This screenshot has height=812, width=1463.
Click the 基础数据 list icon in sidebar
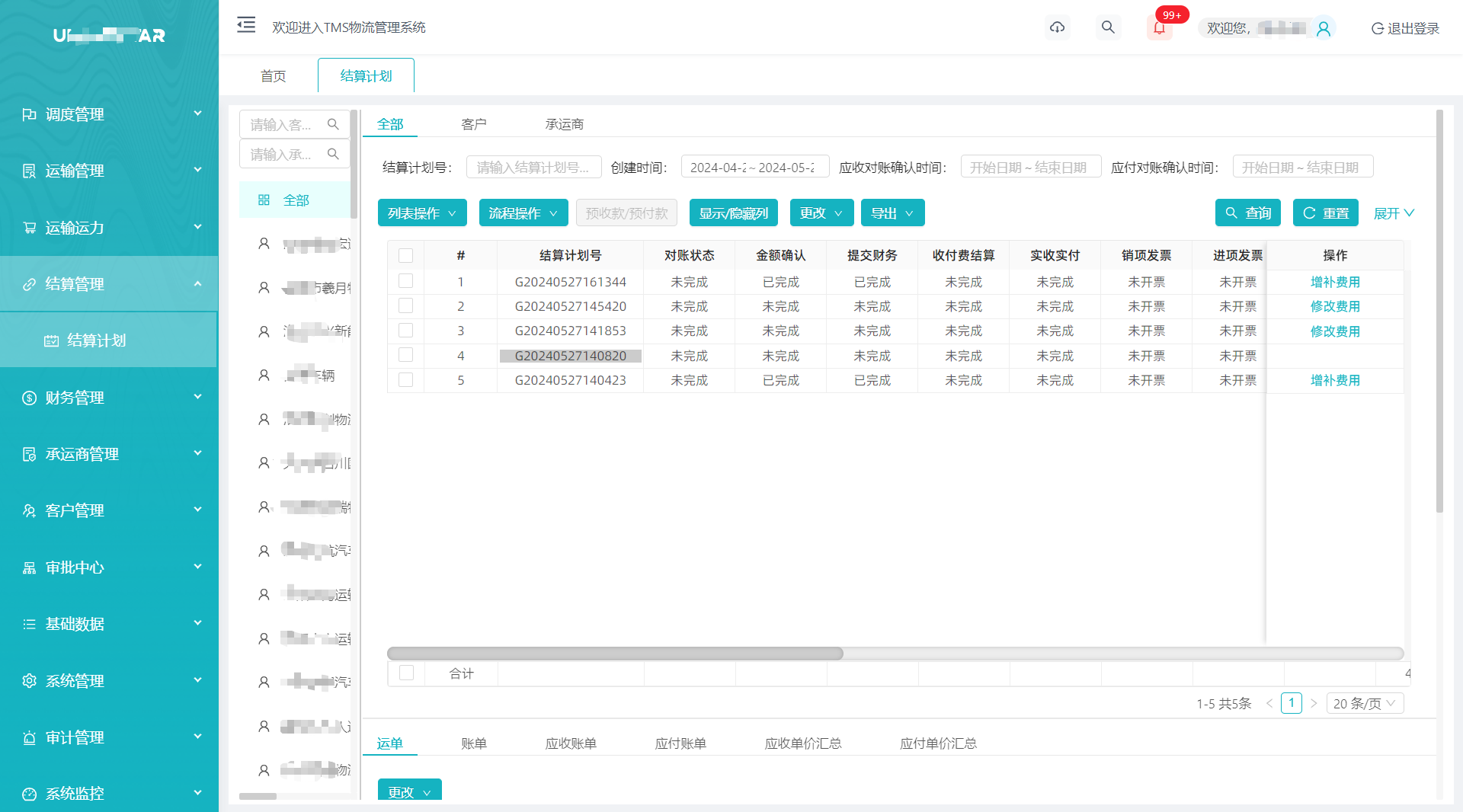click(29, 624)
